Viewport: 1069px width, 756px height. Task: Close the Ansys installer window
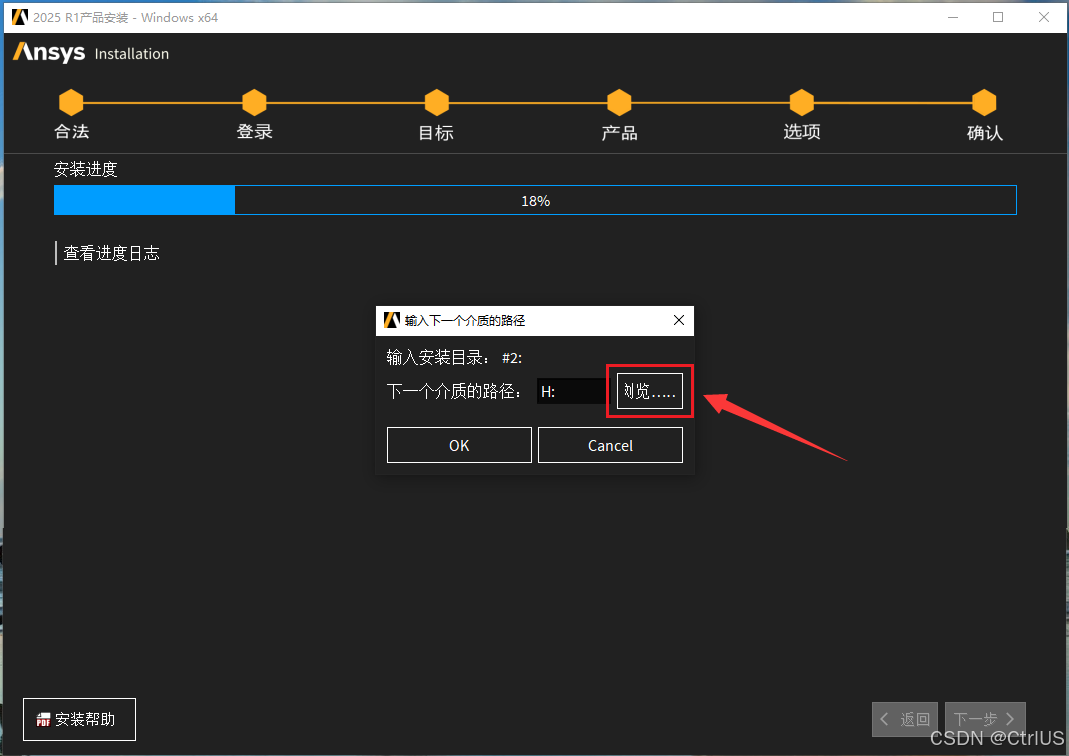(x=1044, y=17)
